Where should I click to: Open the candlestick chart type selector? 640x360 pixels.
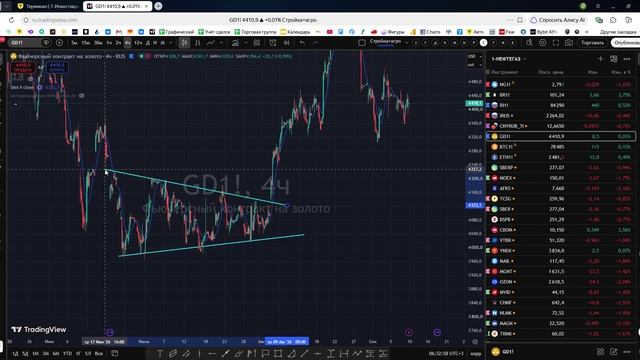pyautogui.click(x=184, y=43)
